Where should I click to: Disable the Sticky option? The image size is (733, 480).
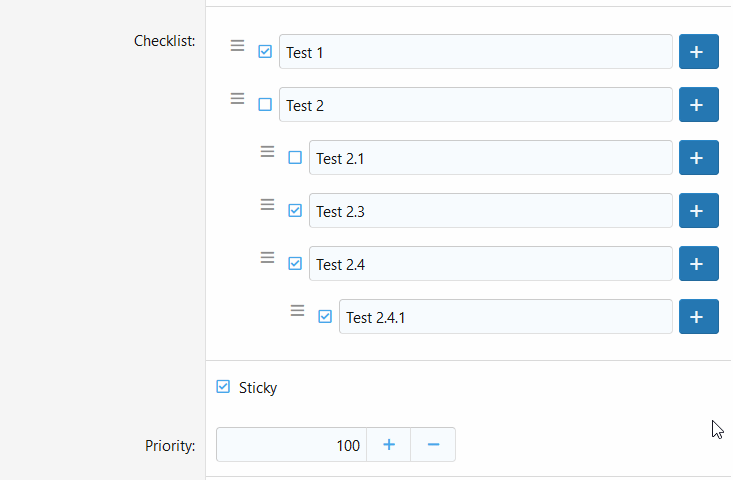(223, 387)
